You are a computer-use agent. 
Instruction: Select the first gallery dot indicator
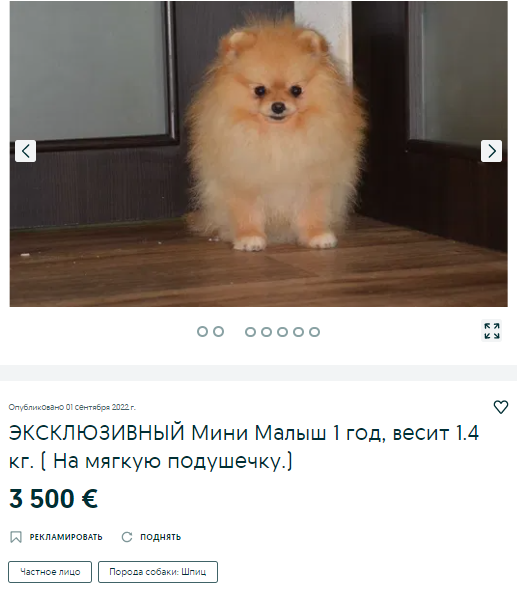pyautogui.click(x=202, y=332)
